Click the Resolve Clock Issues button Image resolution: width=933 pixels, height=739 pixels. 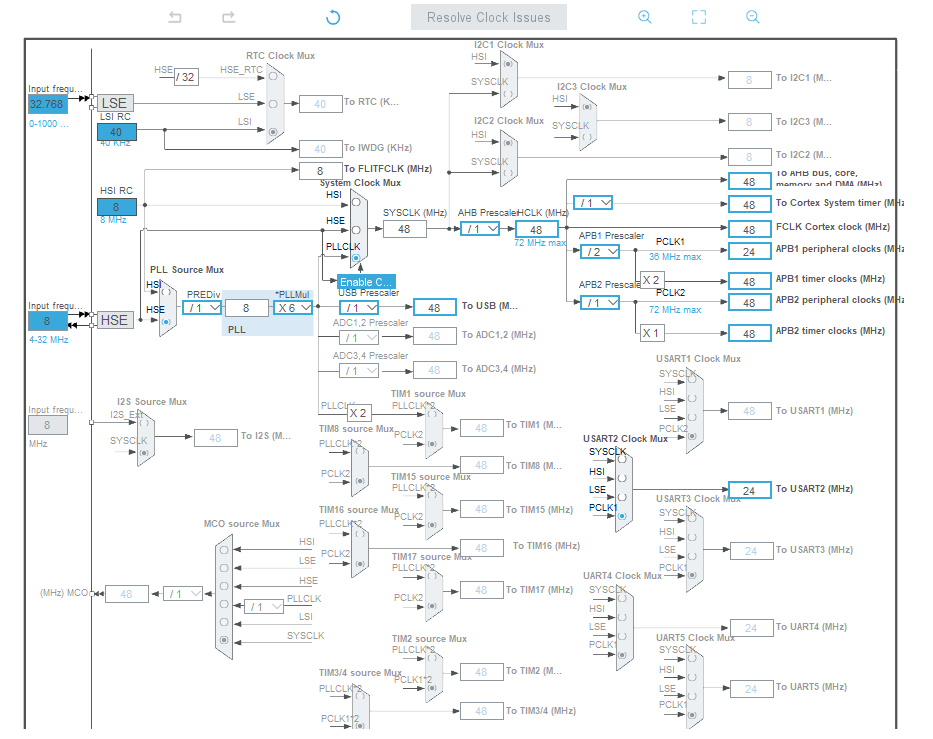[x=488, y=17]
